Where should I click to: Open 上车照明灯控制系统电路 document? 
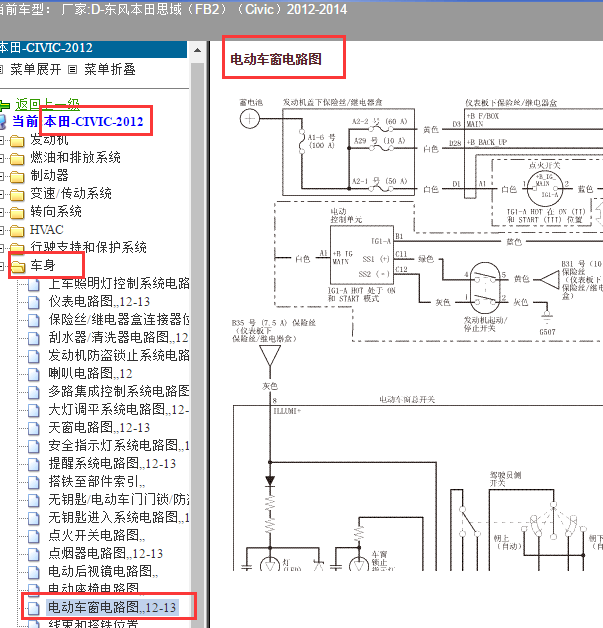(x=119, y=283)
